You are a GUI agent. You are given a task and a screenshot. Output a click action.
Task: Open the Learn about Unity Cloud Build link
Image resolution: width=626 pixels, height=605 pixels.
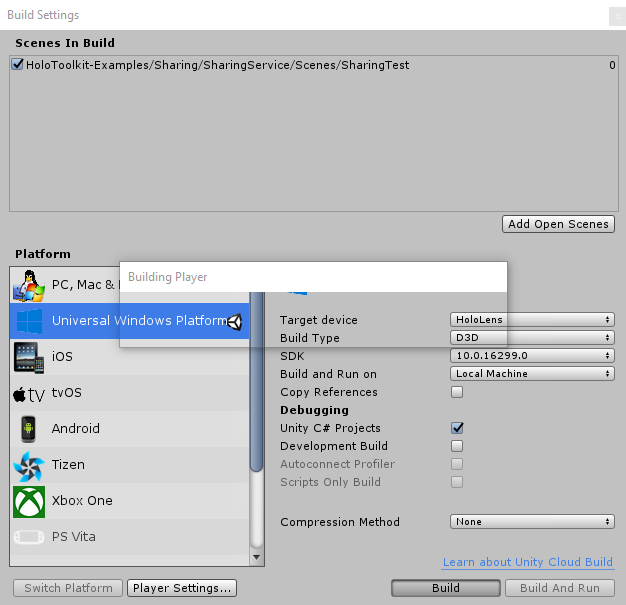pos(528,562)
